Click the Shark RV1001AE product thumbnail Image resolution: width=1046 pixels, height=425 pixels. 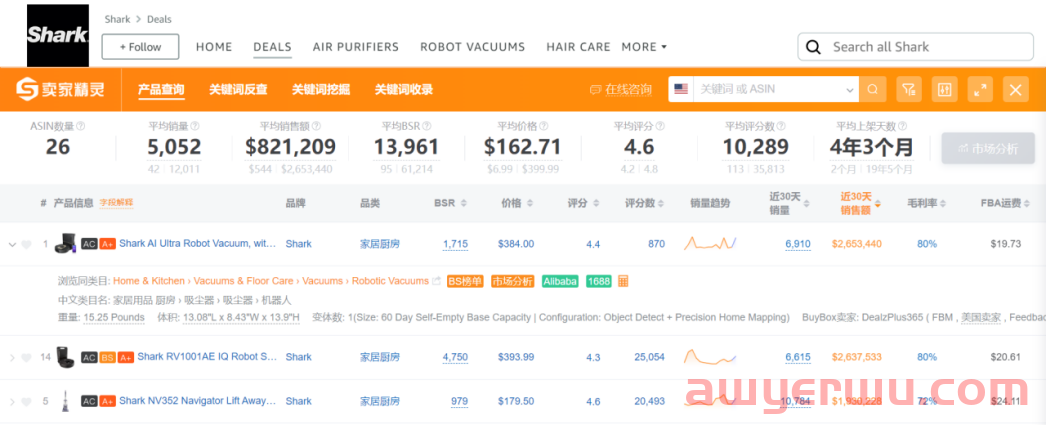pos(66,357)
